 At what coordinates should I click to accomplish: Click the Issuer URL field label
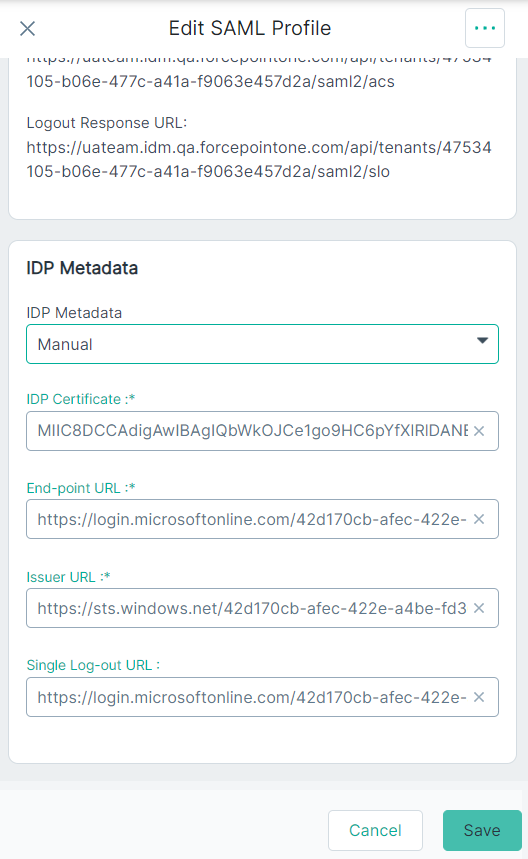pos(68,577)
